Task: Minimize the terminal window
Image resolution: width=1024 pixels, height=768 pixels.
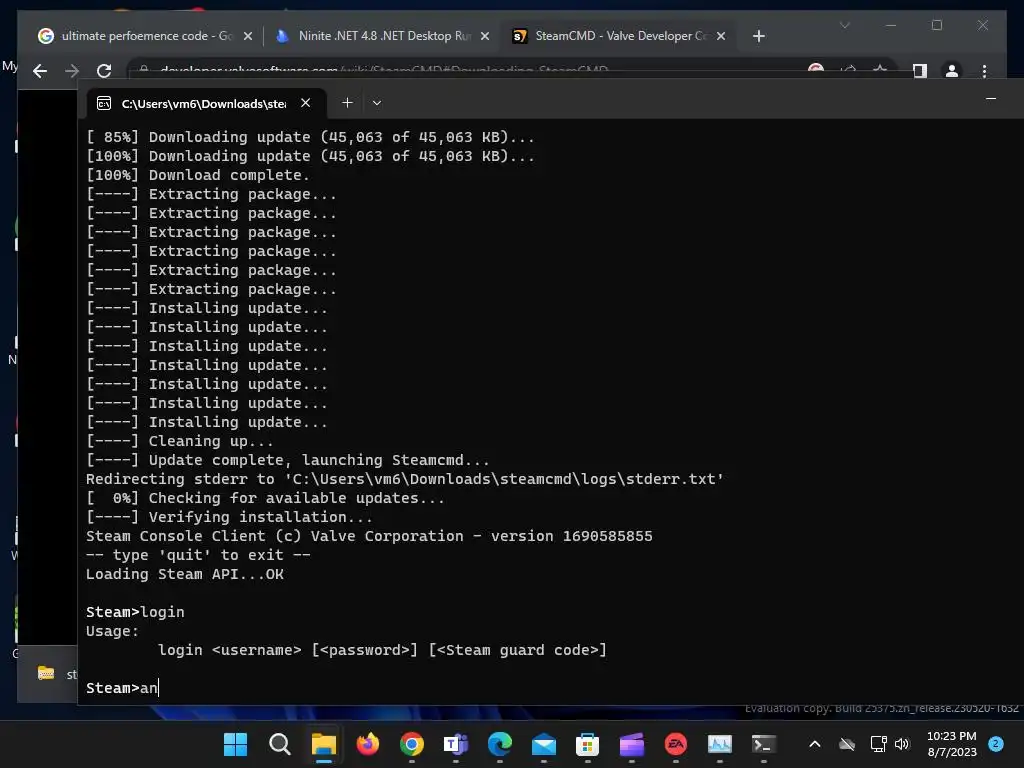Action: 991,99
